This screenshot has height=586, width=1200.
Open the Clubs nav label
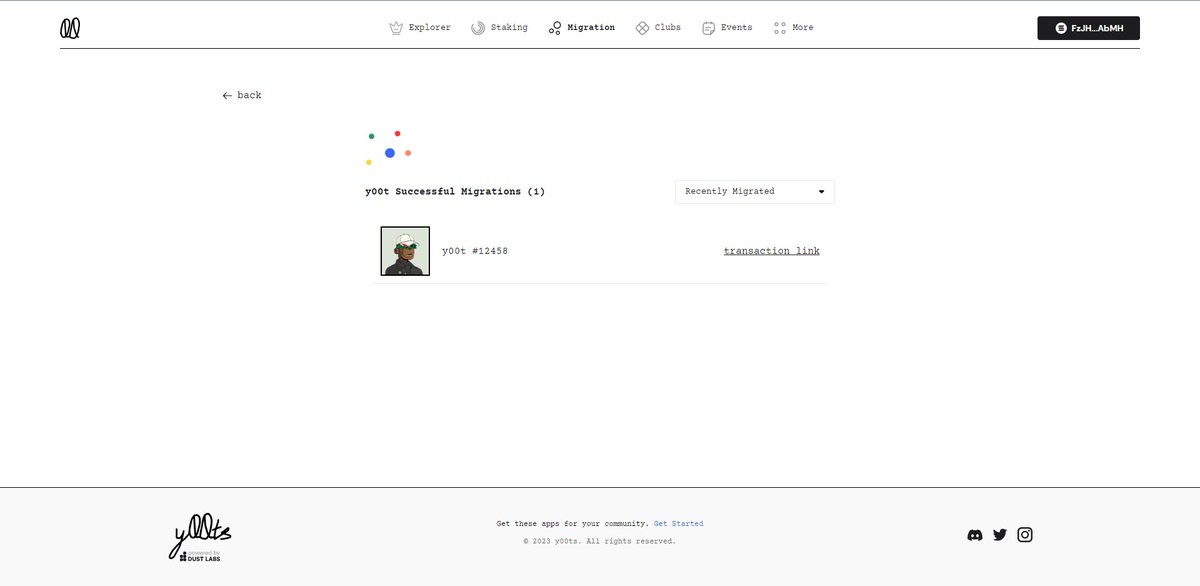(x=668, y=28)
